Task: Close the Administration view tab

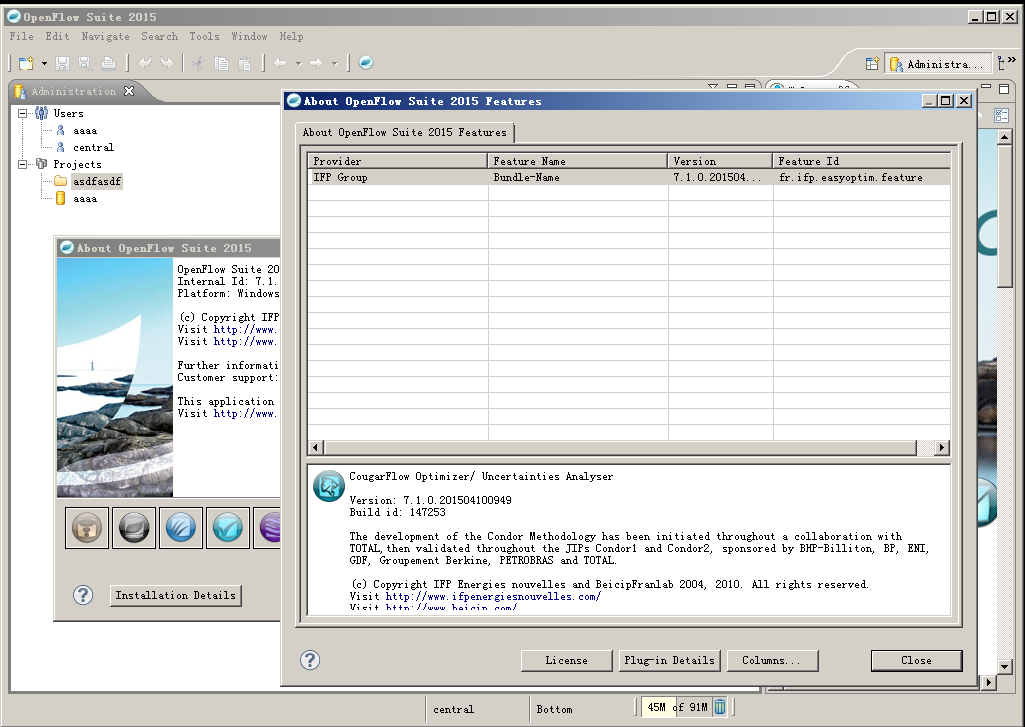Action: coord(129,91)
